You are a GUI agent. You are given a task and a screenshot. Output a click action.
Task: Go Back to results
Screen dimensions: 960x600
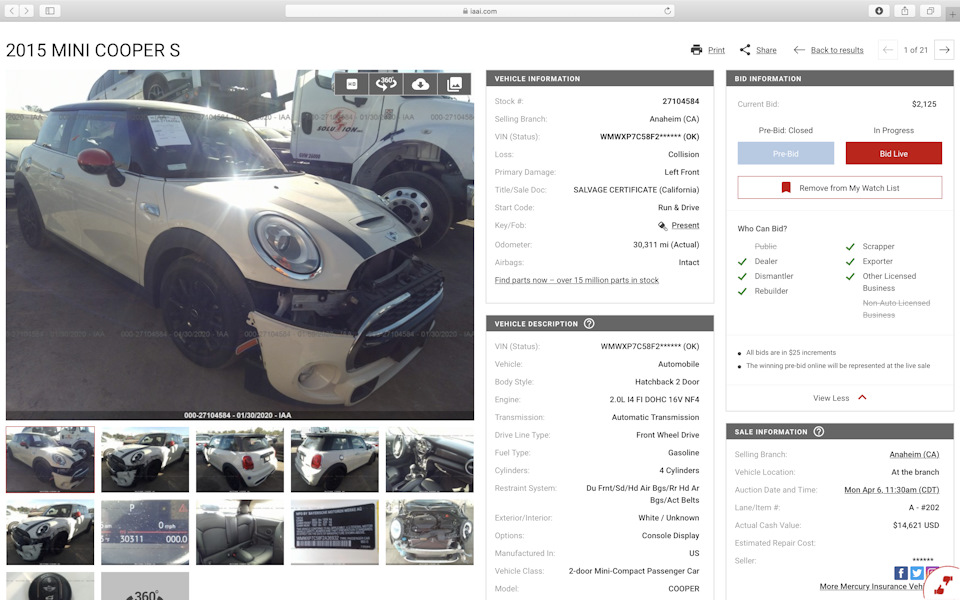[837, 50]
